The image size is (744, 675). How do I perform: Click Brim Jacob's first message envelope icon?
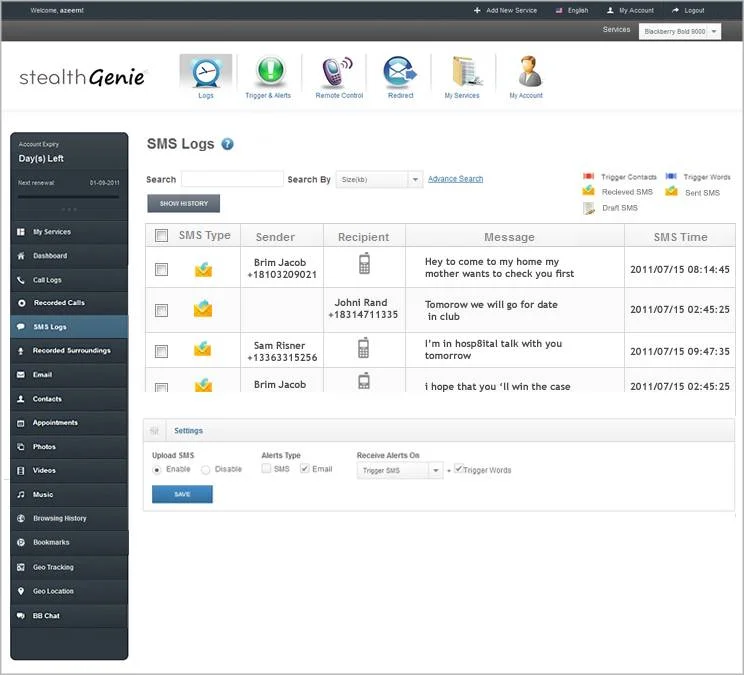(203, 269)
